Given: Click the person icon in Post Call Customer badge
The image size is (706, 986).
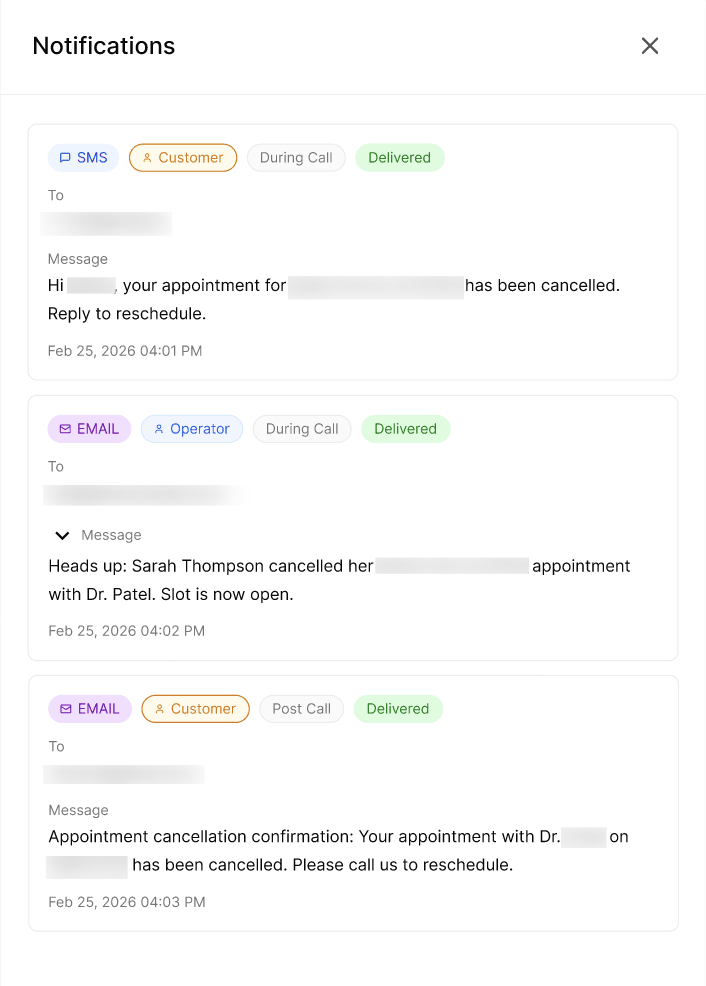Looking at the screenshot, I should click(x=160, y=709).
